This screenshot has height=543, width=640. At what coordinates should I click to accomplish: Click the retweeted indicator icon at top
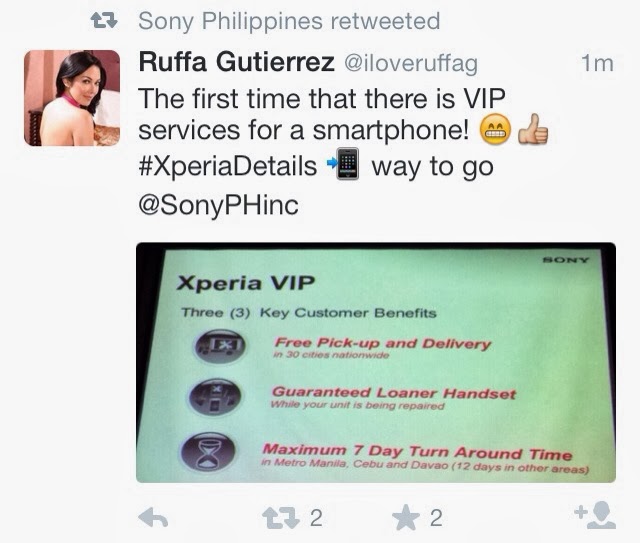coord(104,20)
